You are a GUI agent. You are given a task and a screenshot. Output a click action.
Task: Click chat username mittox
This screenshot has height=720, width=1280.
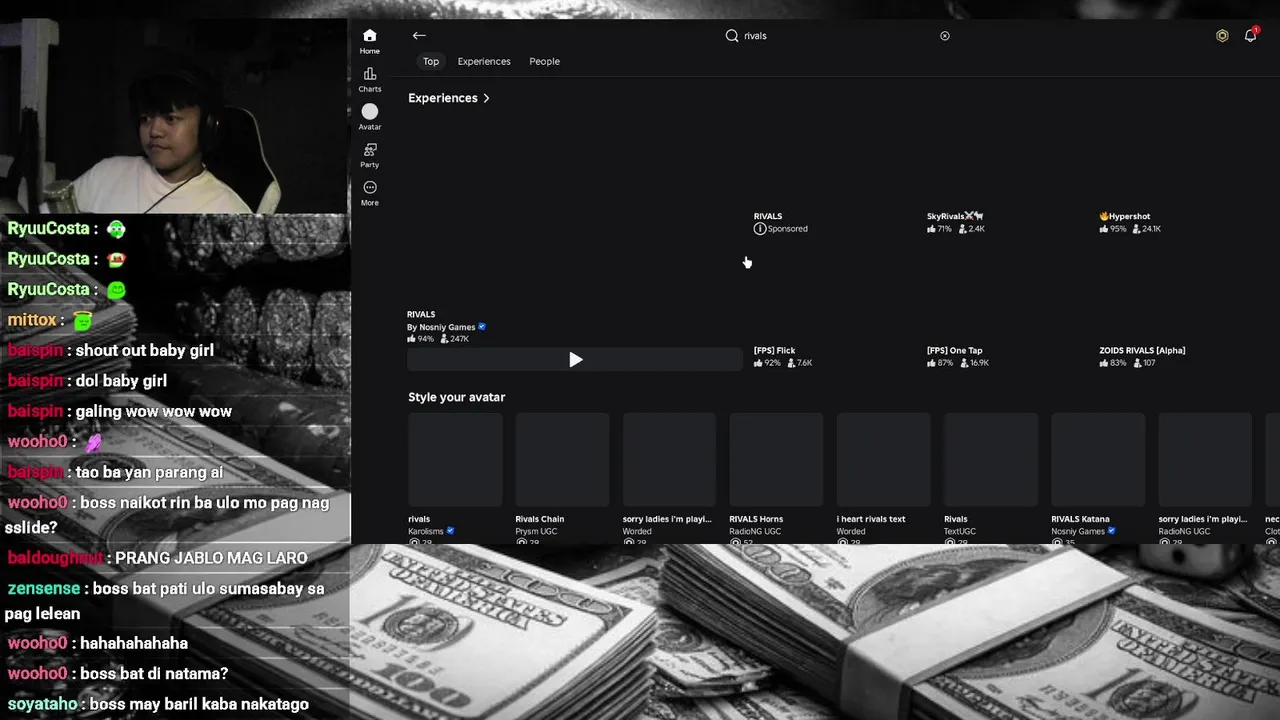pos(32,320)
